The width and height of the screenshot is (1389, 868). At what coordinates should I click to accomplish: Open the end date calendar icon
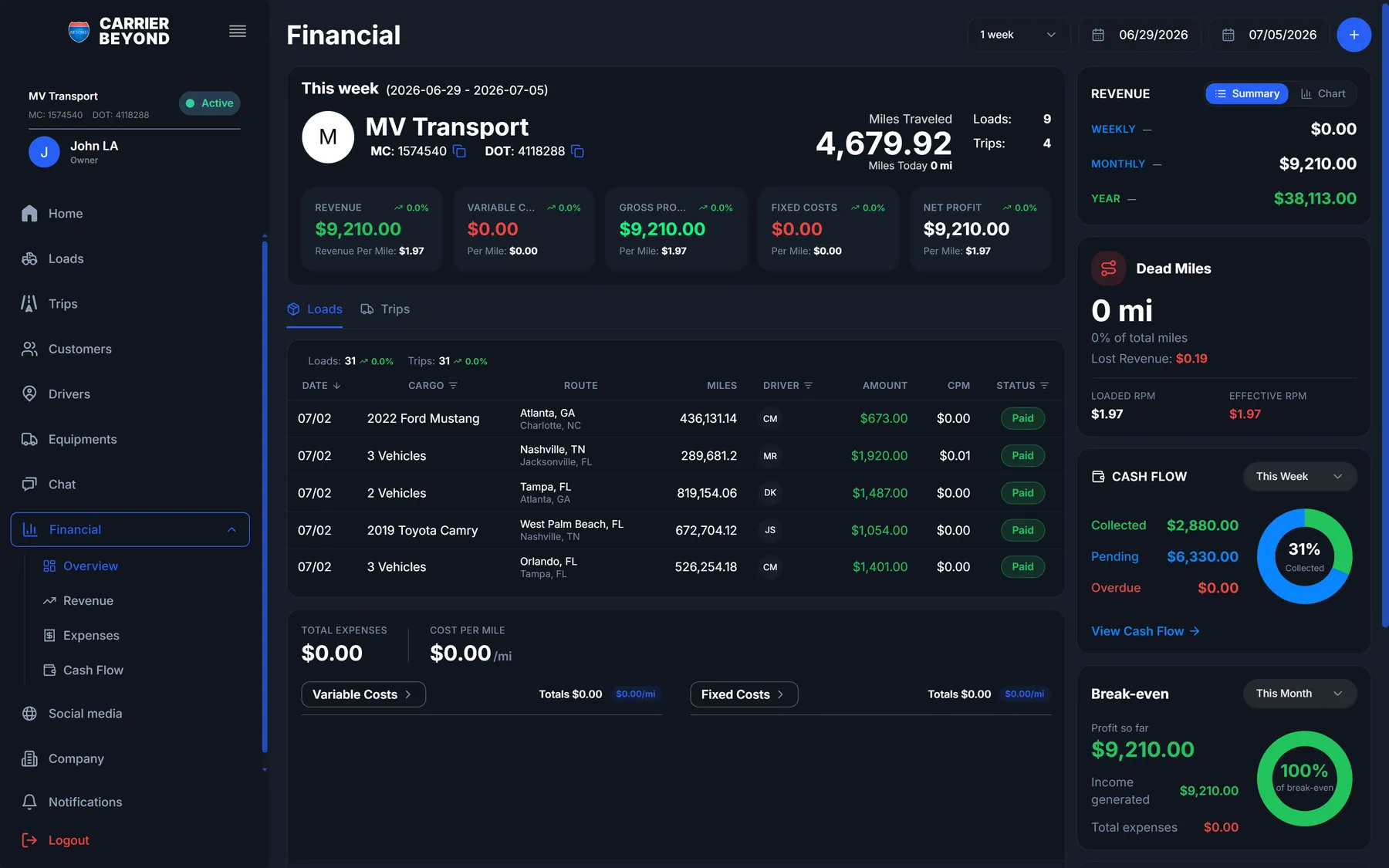pyautogui.click(x=1228, y=35)
